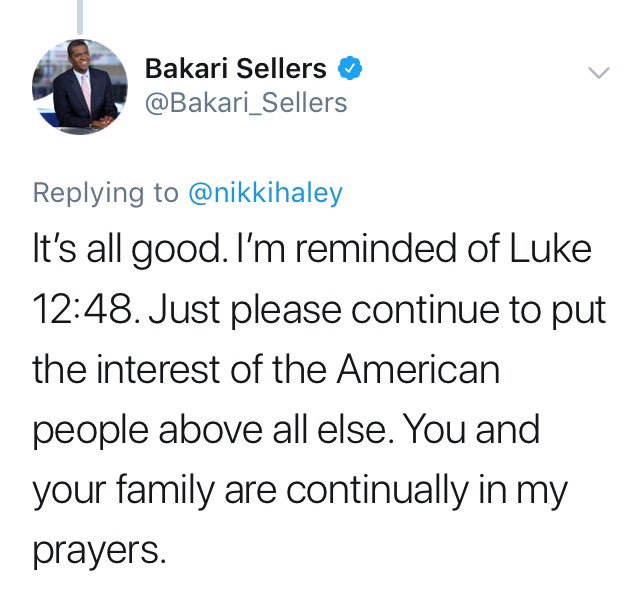Image resolution: width=640 pixels, height=600 pixels.
Task: Click the Bakari Sellers display name
Action: (236, 69)
